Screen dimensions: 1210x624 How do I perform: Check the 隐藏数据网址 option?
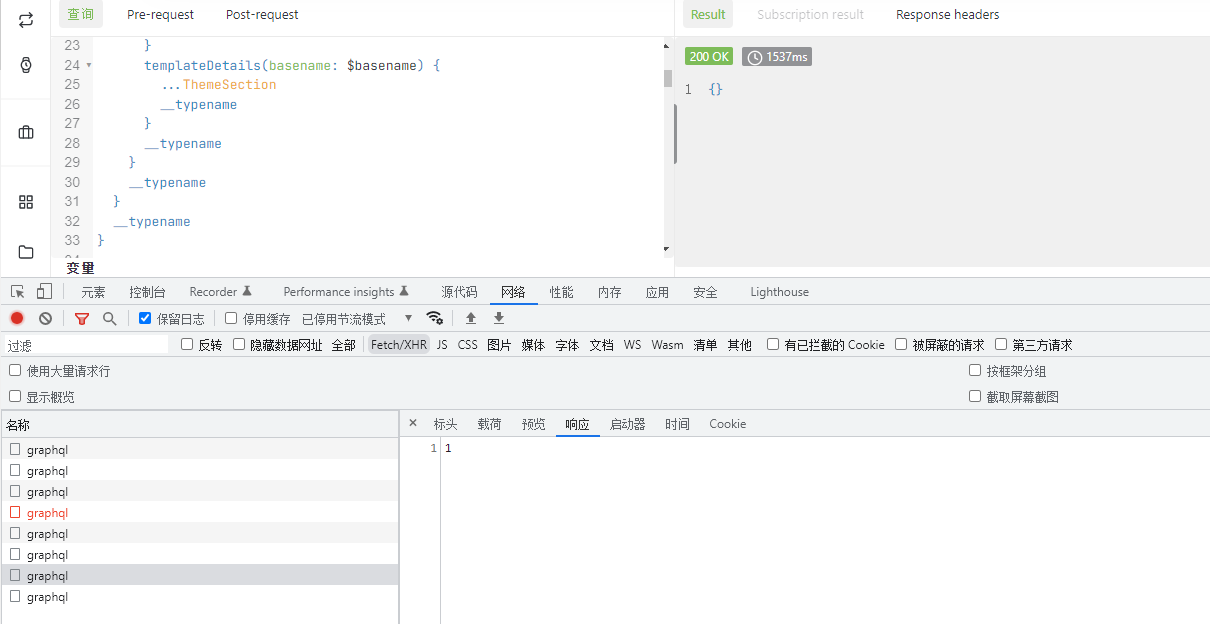click(239, 345)
